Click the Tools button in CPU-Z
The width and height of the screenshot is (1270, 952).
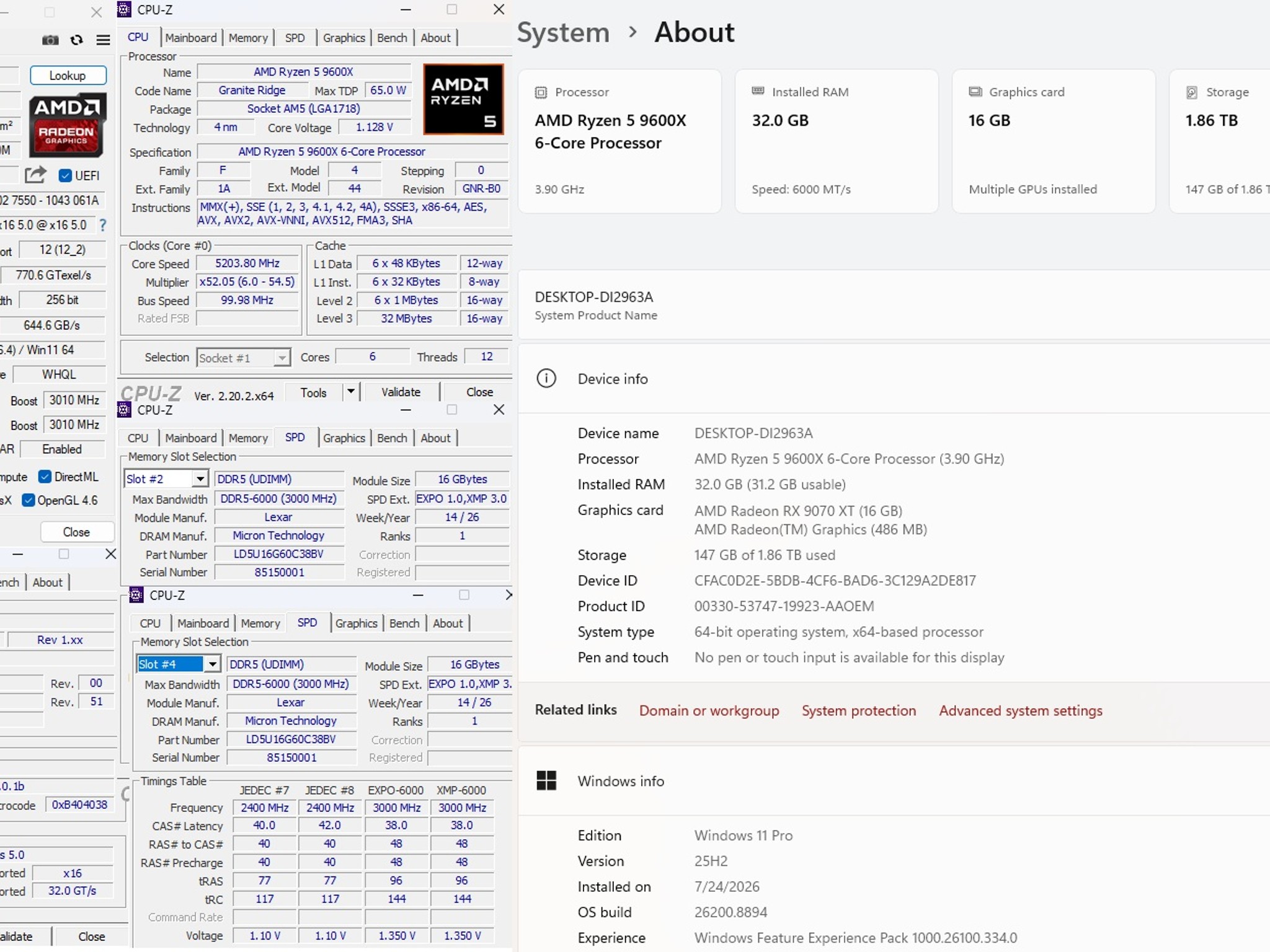point(313,392)
